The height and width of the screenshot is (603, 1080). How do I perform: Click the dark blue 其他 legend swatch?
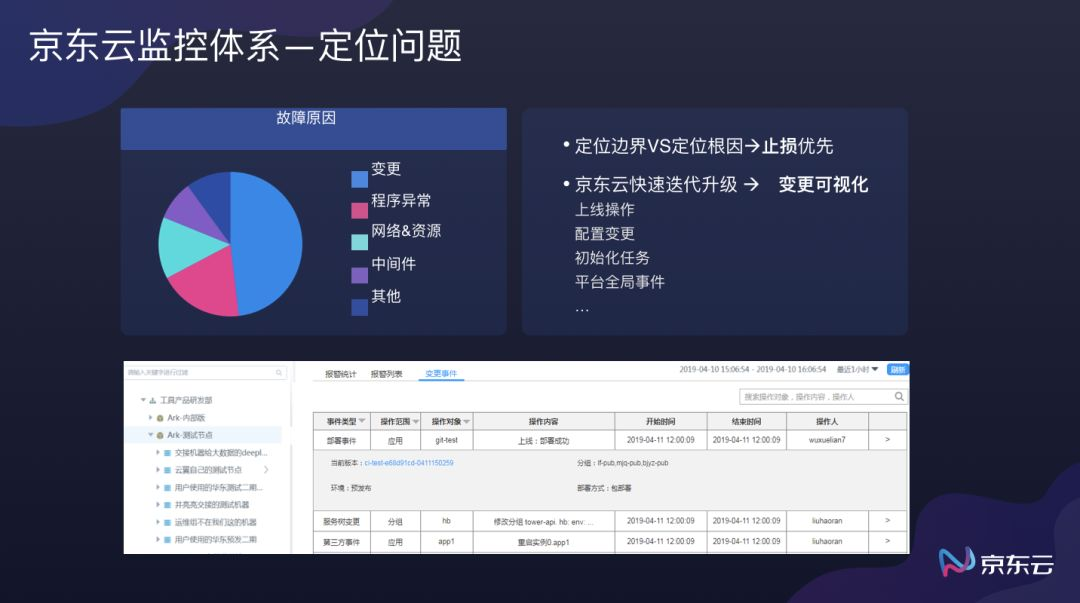(x=360, y=307)
